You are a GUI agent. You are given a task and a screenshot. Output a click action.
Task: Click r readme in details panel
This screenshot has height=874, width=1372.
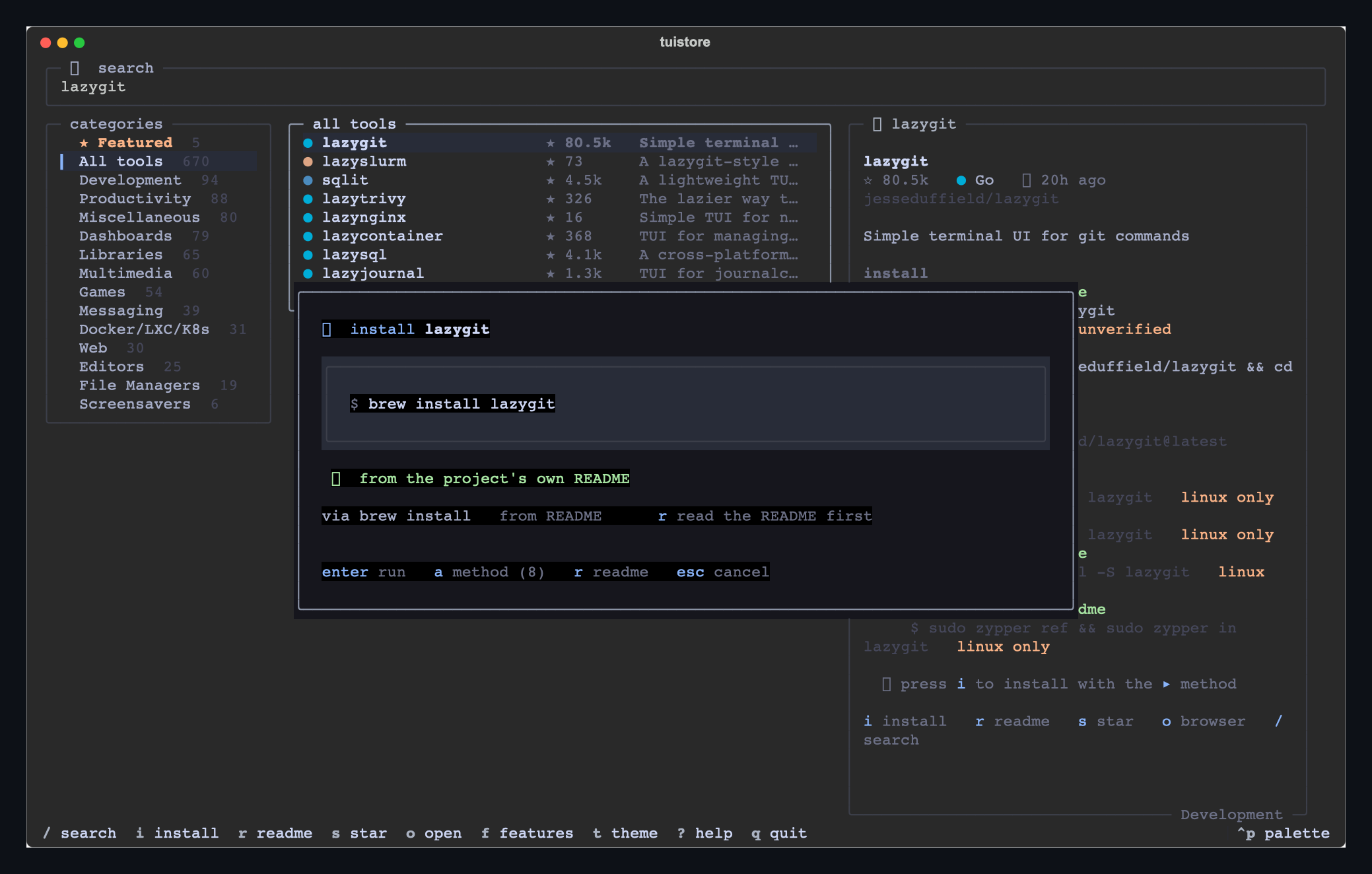click(x=1012, y=722)
